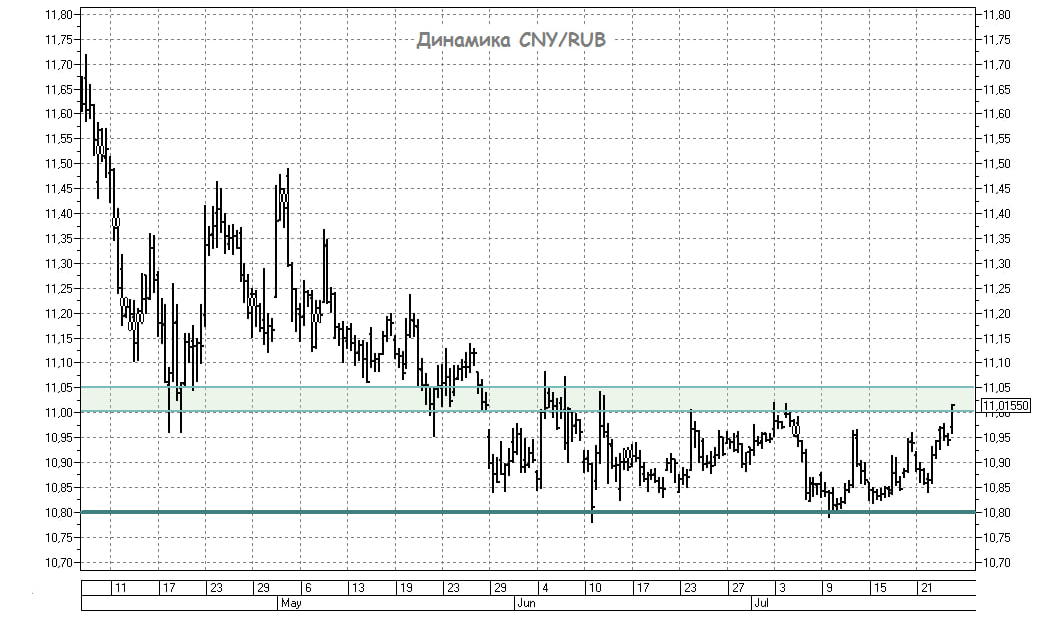Click 11,35 on the right price axis
The height and width of the screenshot is (622, 1037).
coord(997,238)
